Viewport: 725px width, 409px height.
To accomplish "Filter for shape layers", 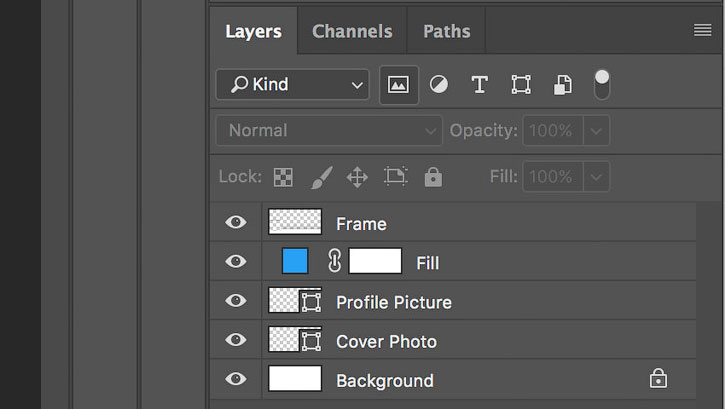I will point(521,85).
